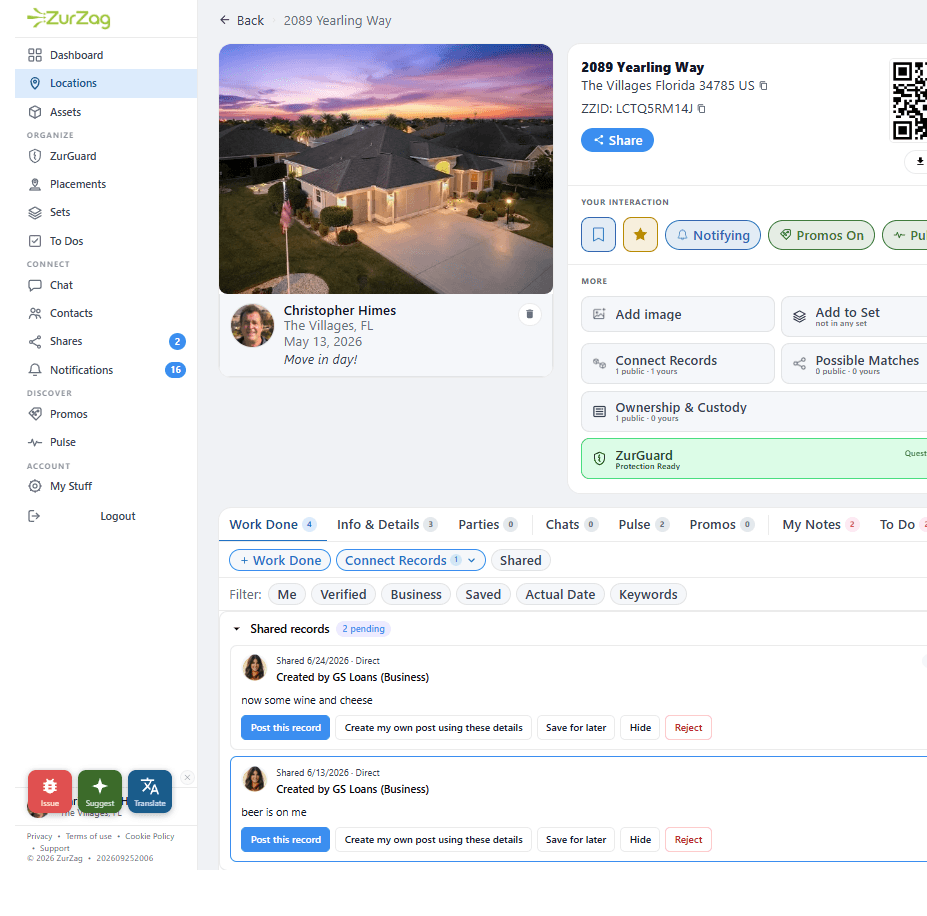
Task: Reject the 'beer is on me' record
Action: [x=688, y=840]
